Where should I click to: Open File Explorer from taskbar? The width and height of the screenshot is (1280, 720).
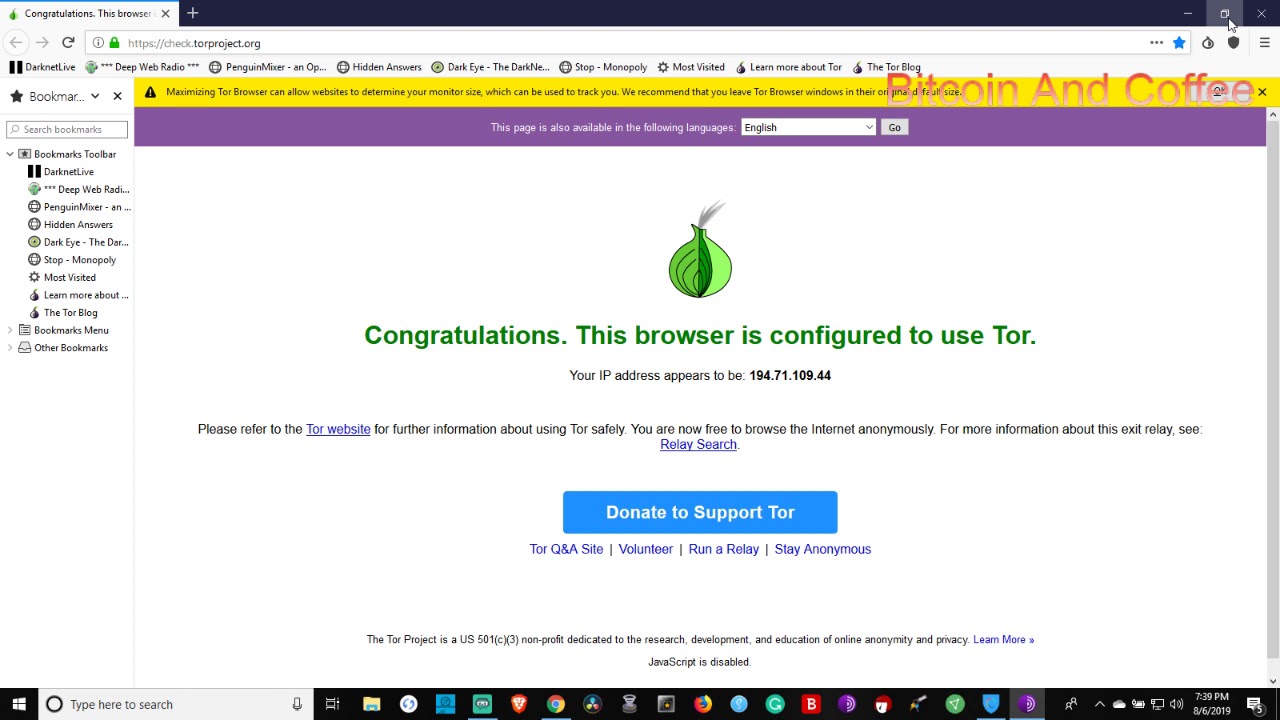pos(371,704)
